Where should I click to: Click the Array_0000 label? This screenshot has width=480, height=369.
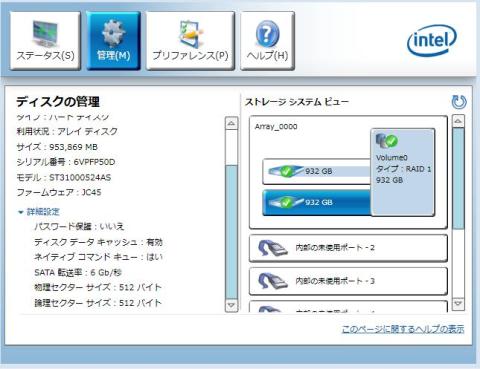pyautogui.click(x=276, y=127)
